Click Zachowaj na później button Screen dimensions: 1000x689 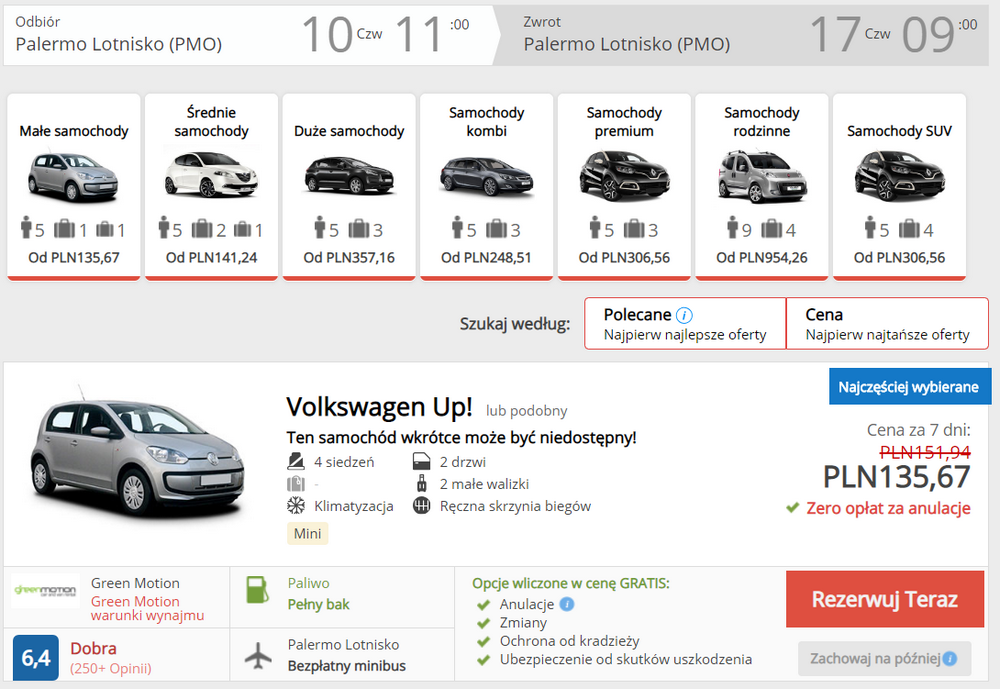point(885,658)
